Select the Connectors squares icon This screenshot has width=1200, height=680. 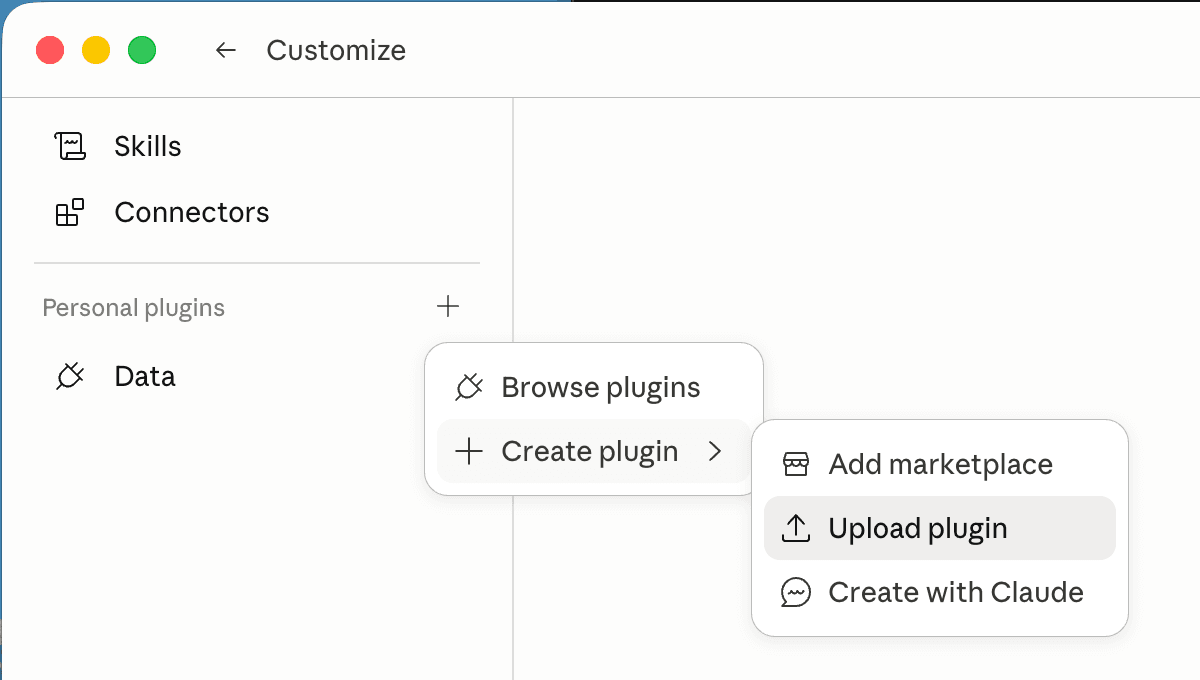click(69, 212)
